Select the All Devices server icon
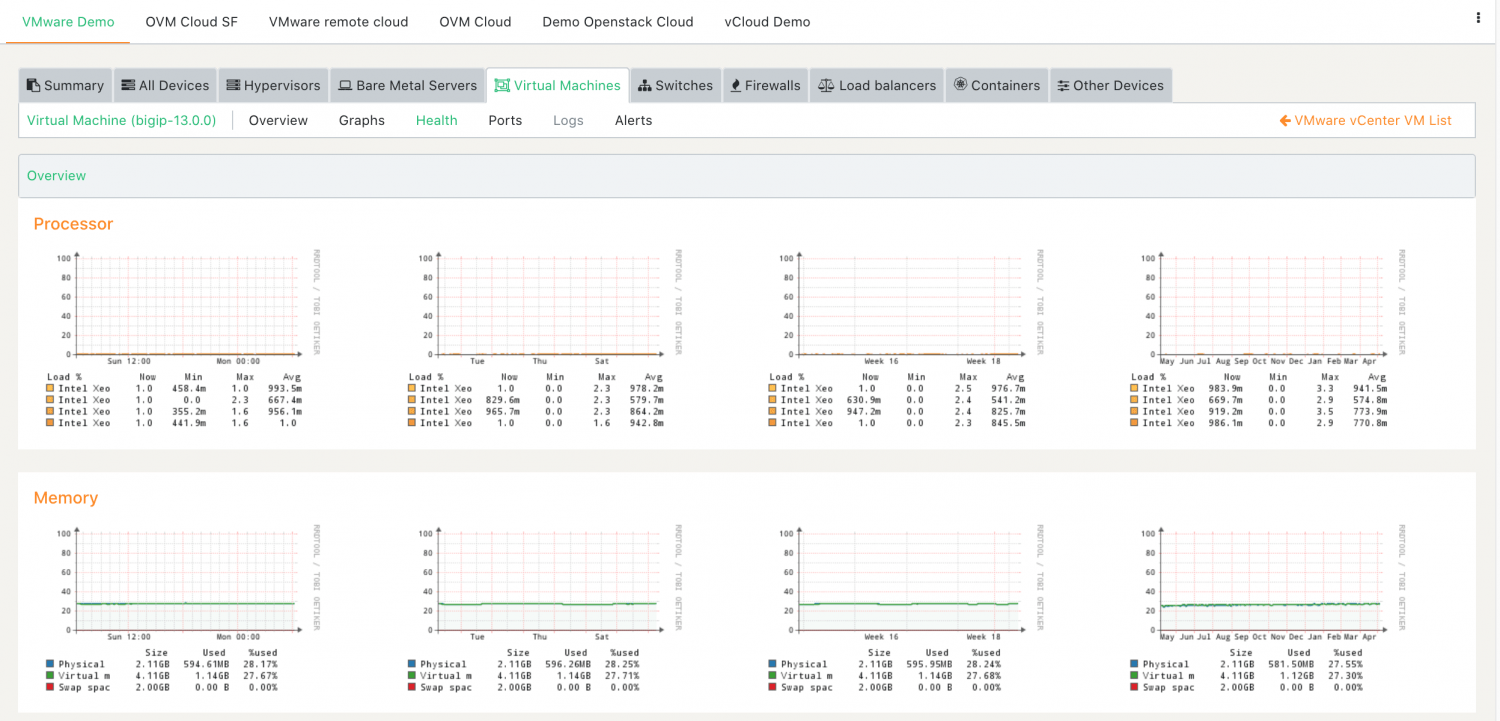 click(128, 85)
